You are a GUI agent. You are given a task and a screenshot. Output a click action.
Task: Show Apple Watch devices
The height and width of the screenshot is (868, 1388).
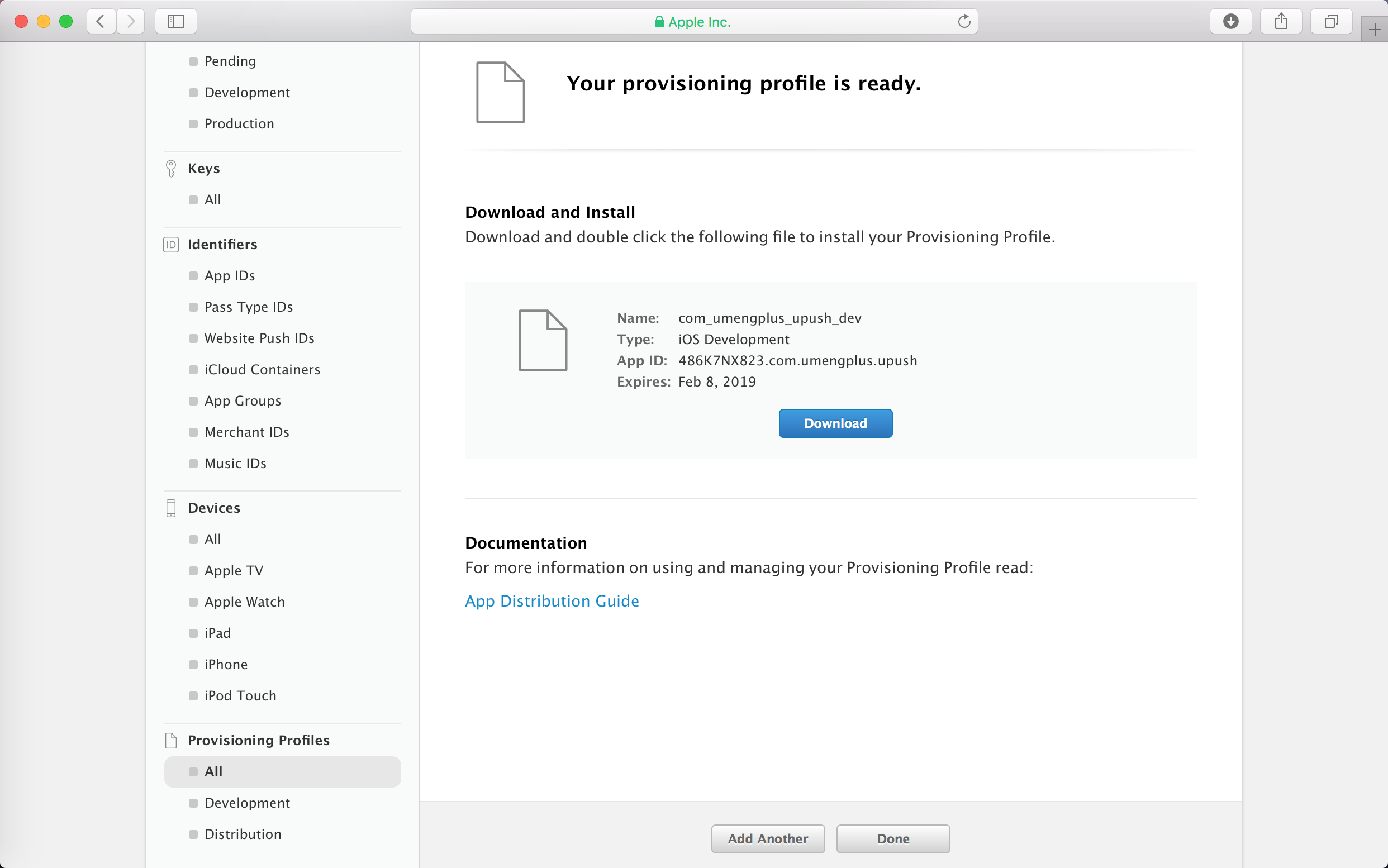(x=244, y=602)
